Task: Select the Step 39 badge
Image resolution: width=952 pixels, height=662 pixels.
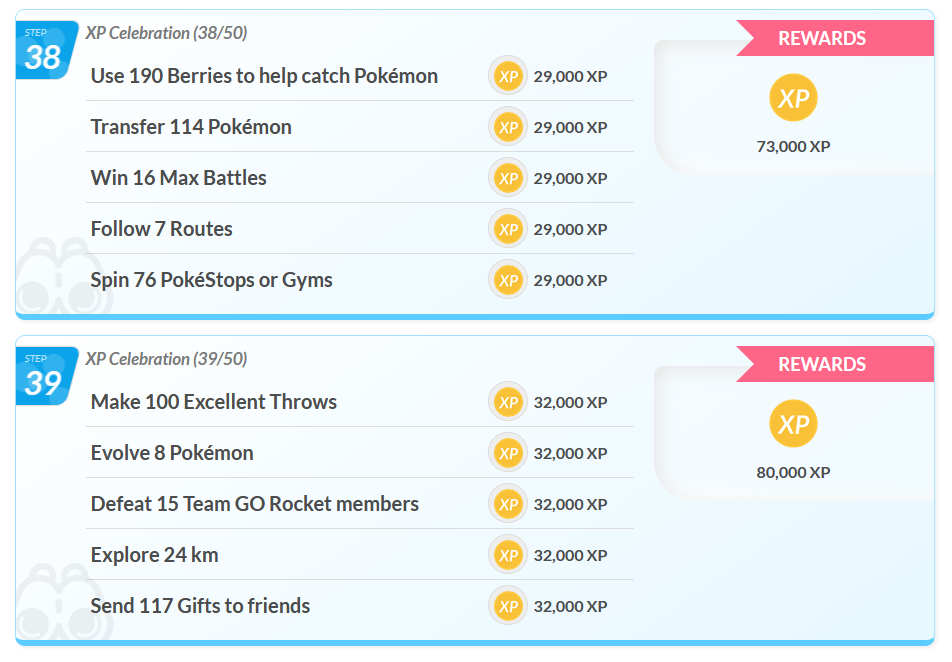Action: coord(43,377)
